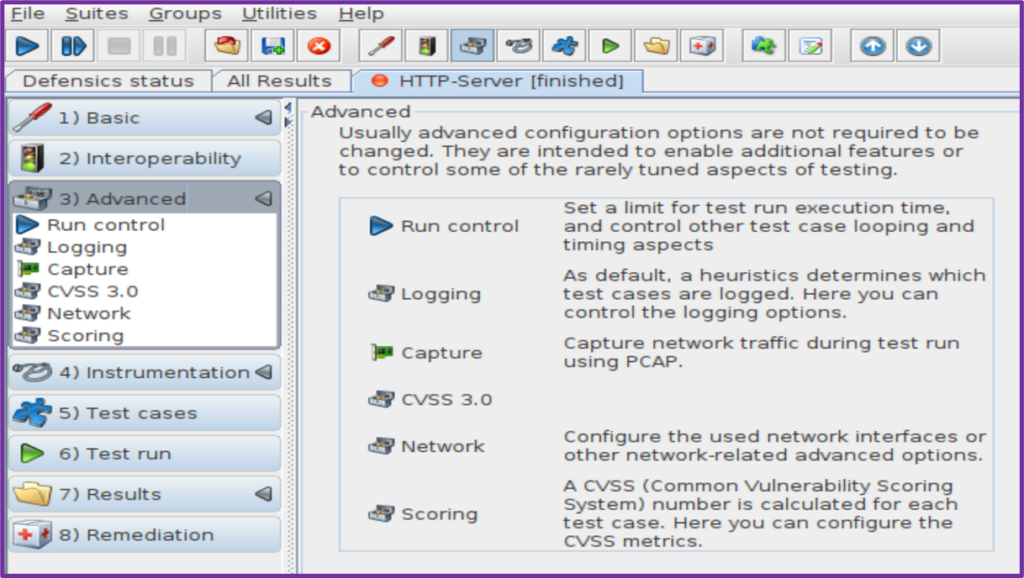Open Run control link in main panel

click(459, 226)
